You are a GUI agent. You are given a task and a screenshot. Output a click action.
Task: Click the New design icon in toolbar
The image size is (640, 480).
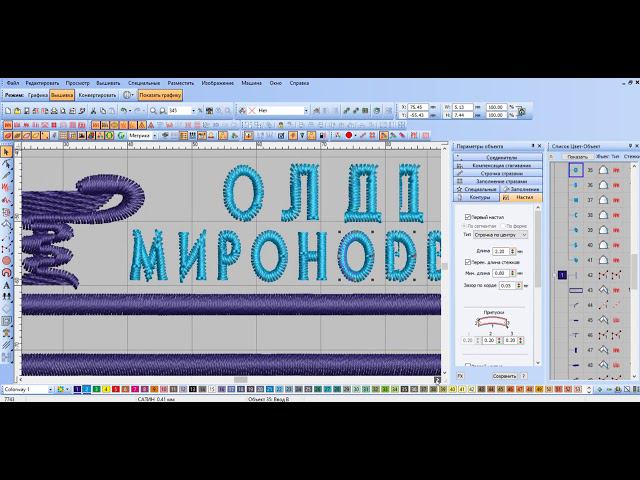[x=8, y=111]
